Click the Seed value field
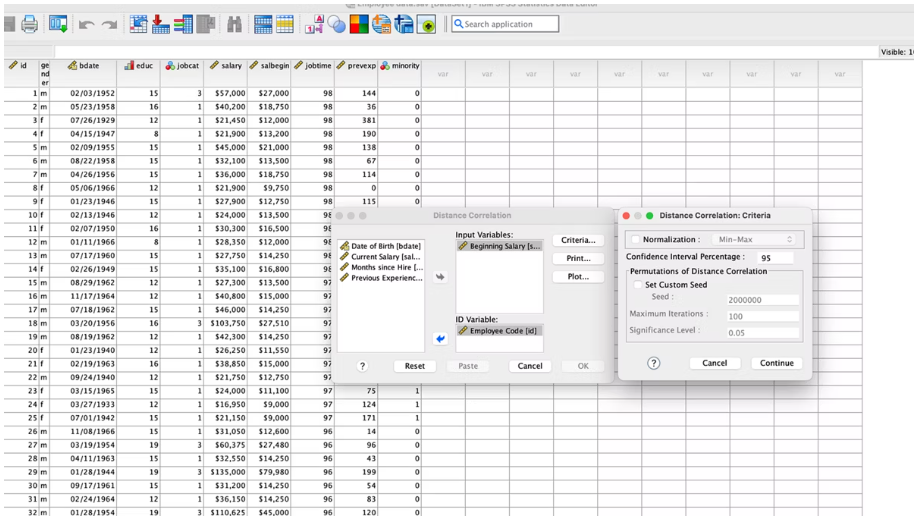 click(x=763, y=300)
